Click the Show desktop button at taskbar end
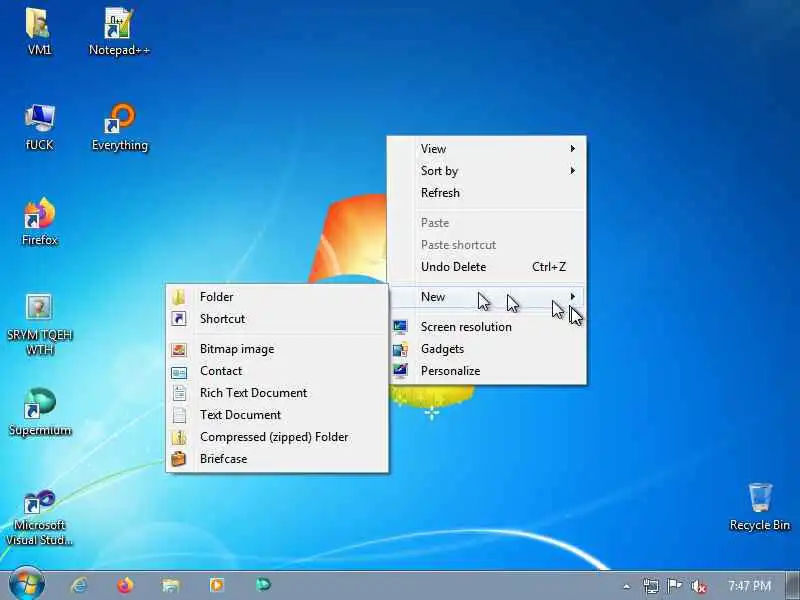The height and width of the screenshot is (600, 800). [792, 585]
